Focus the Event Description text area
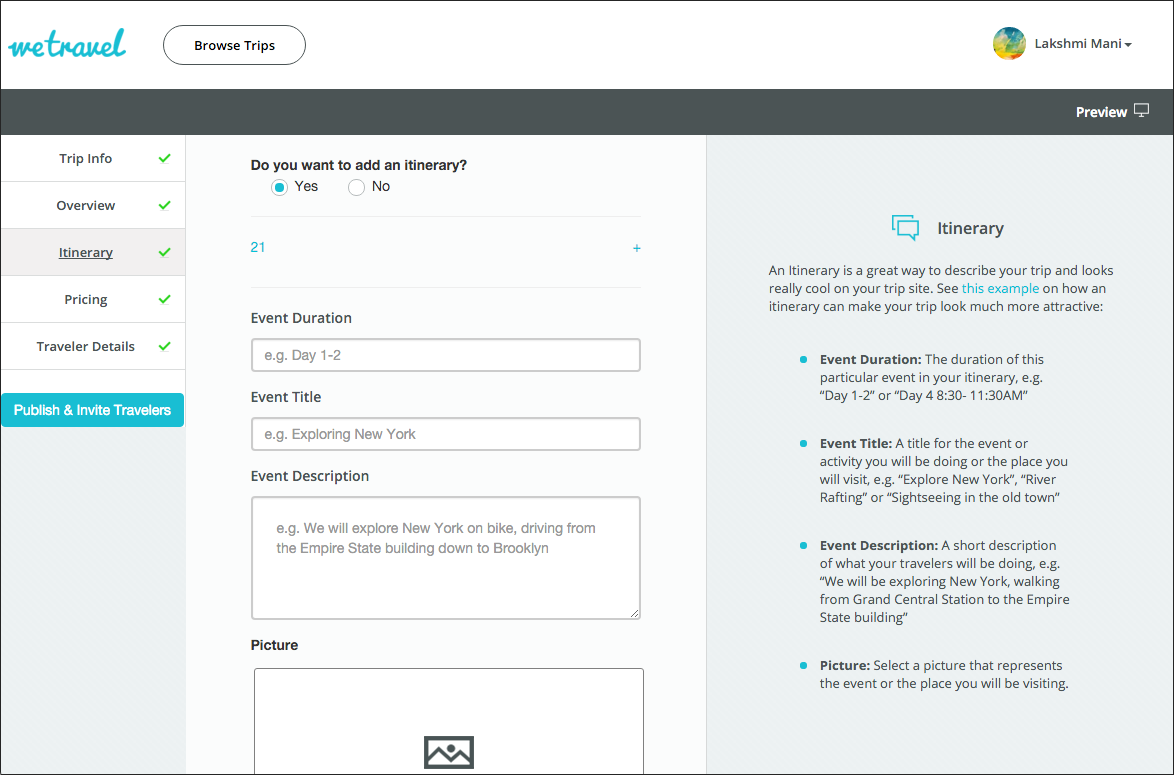 point(445,557)
